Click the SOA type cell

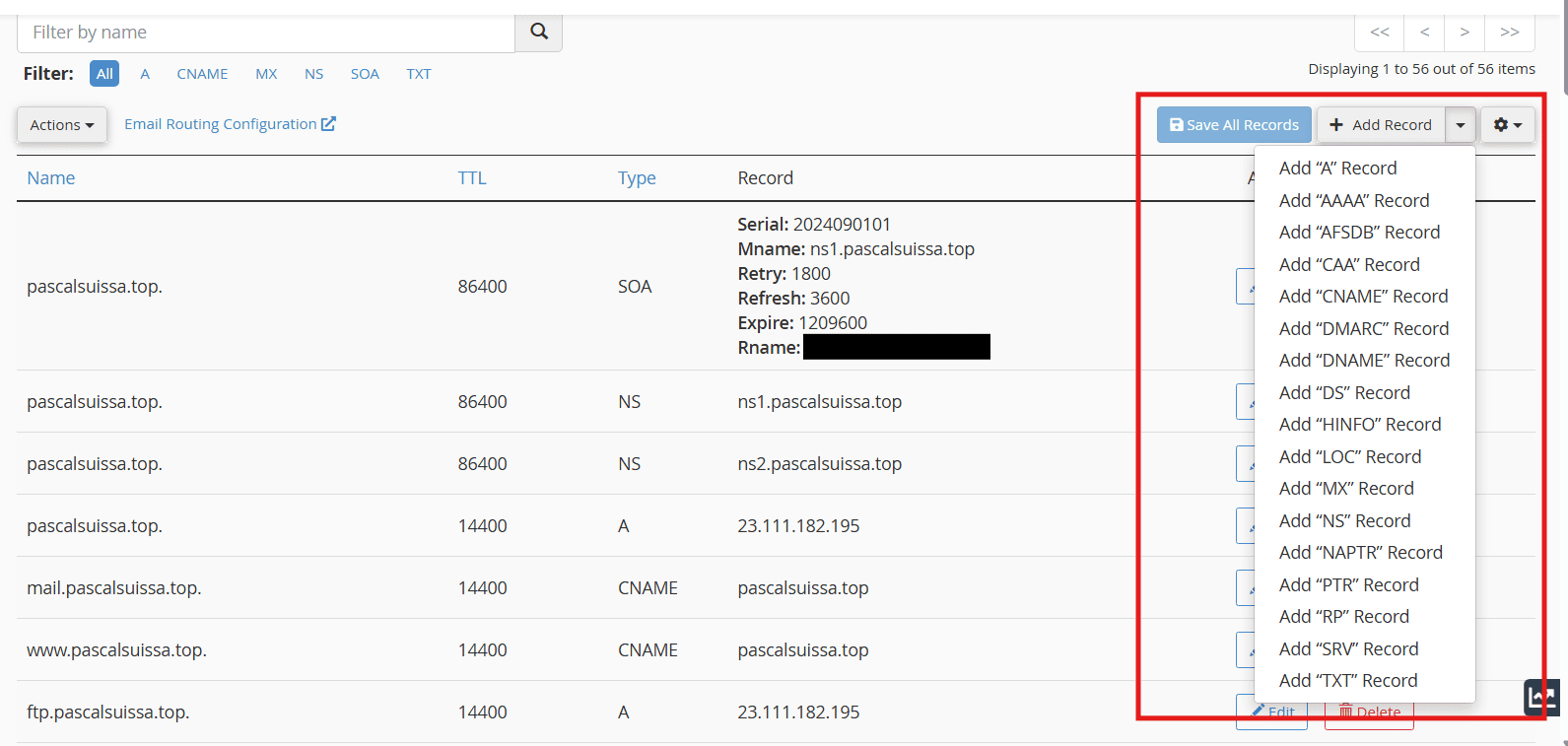coord(635,287)
